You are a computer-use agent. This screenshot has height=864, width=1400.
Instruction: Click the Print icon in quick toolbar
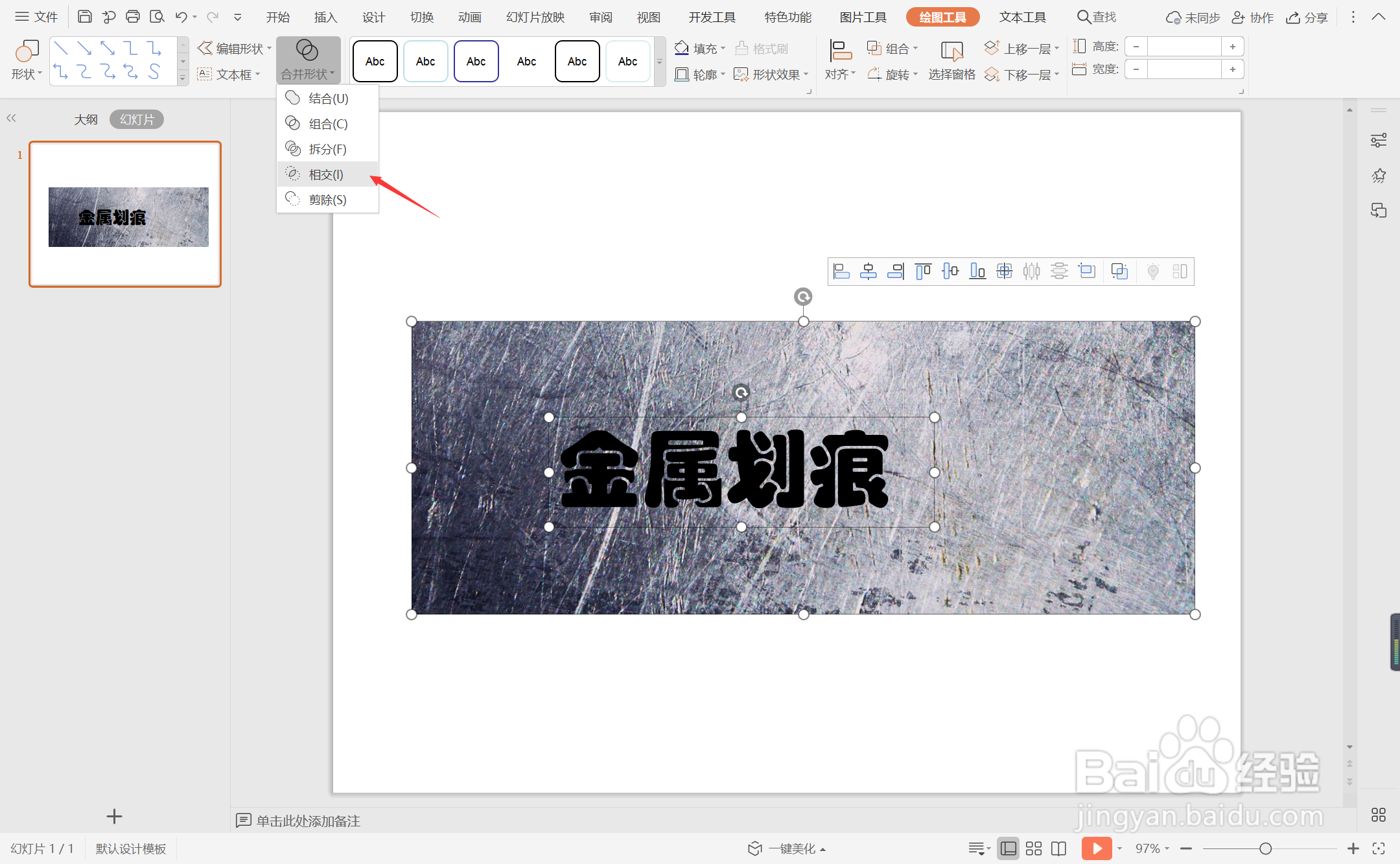point(133,17)
